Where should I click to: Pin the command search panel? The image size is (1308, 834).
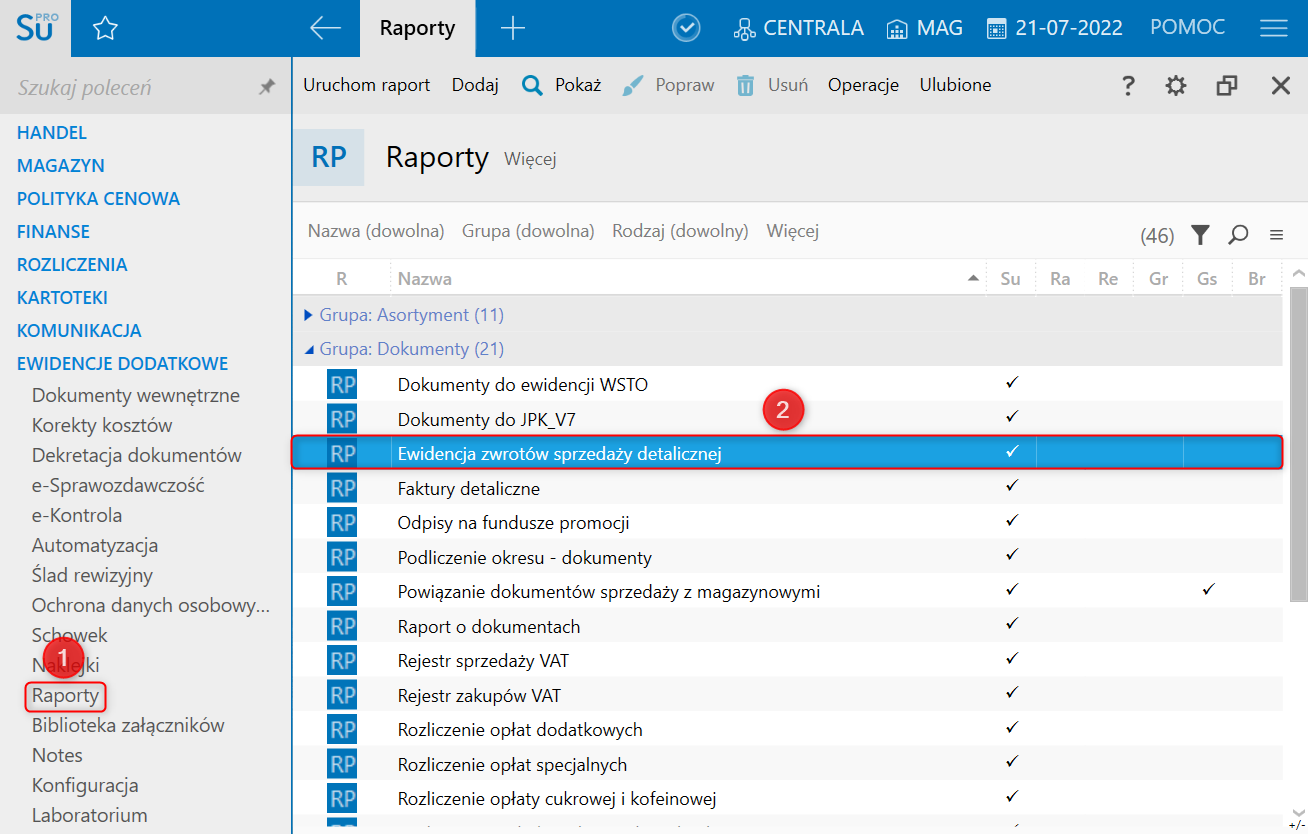[267, 88]
